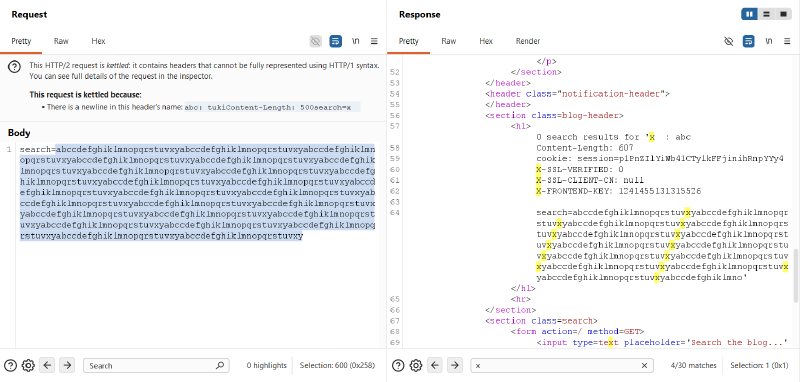Image resolution: width=800 pixels, height=382 pixels.
Task: Toggle \n line endings in Request panel
Action: pos(355,41)
